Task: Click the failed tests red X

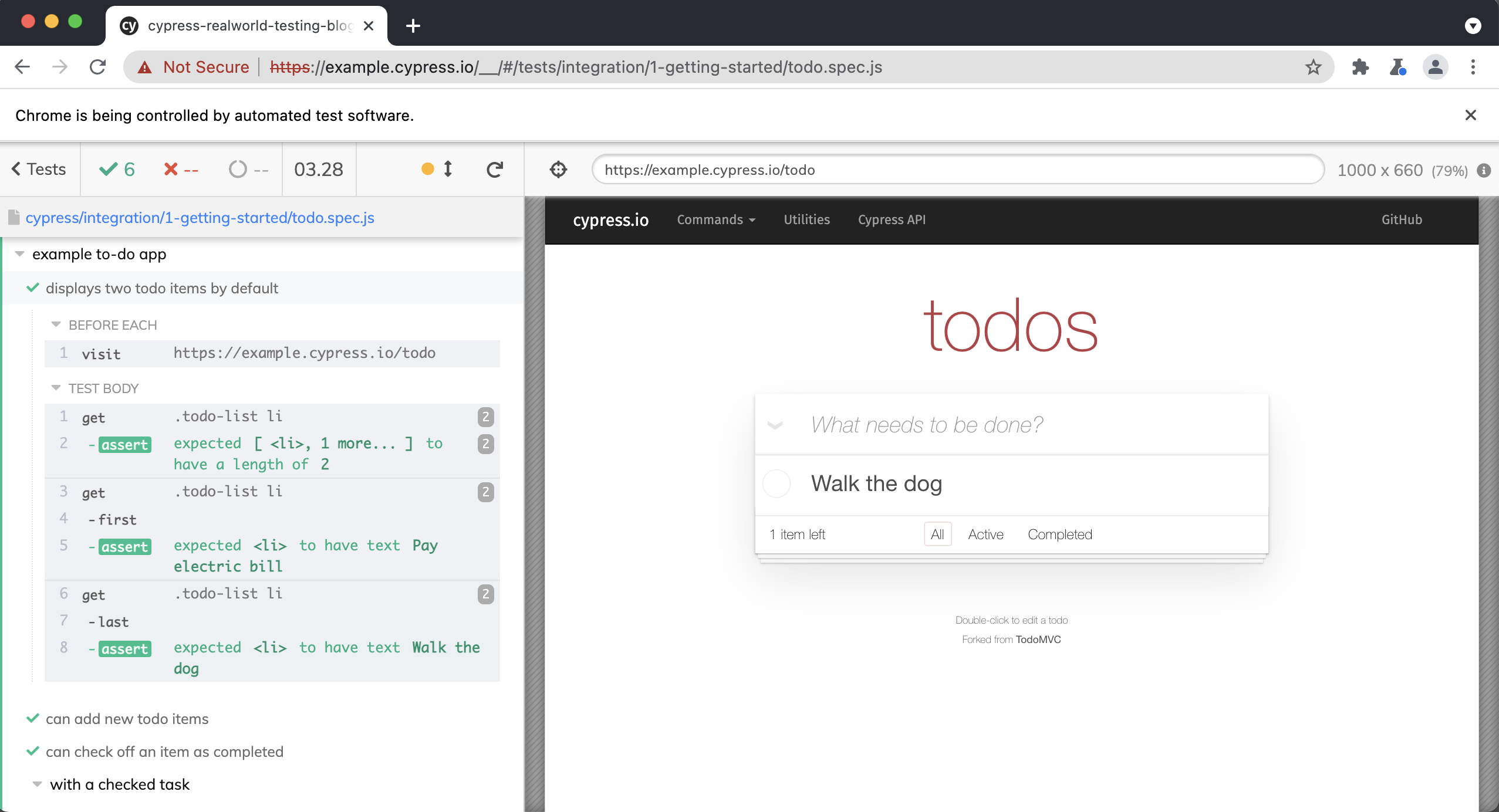Action: click(x=171, y=169)
